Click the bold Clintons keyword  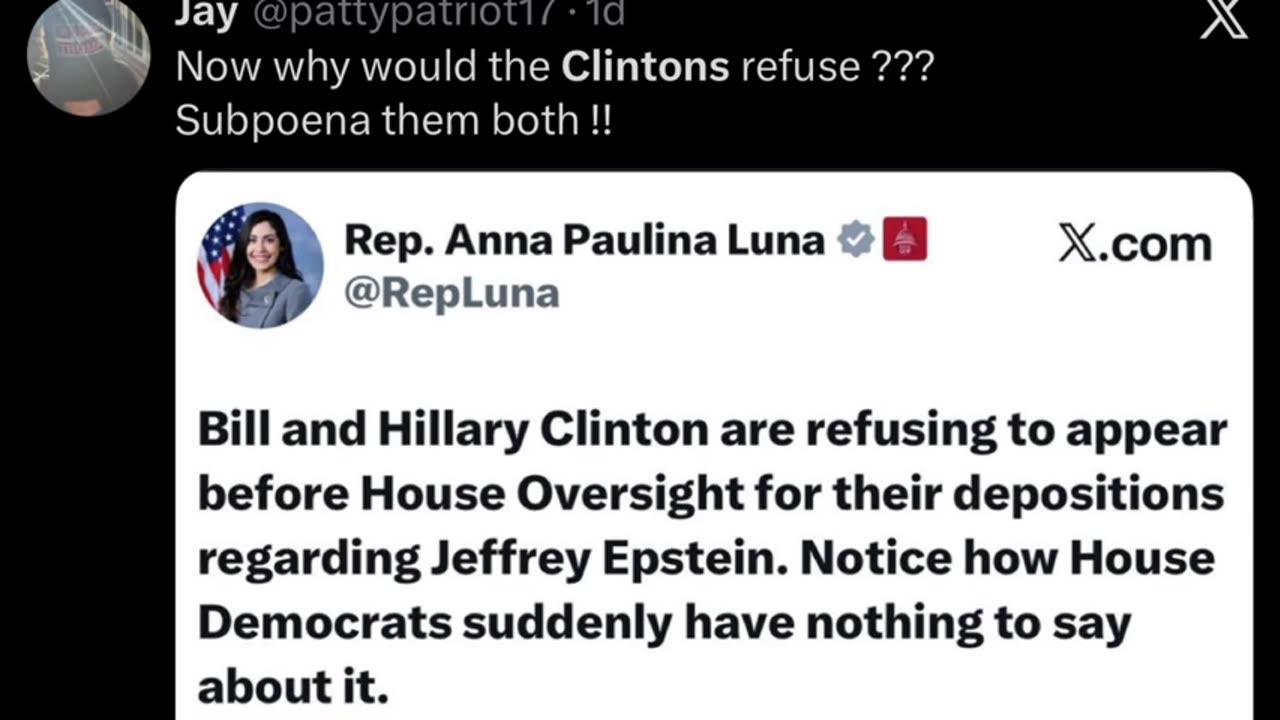tap(645, 67)
